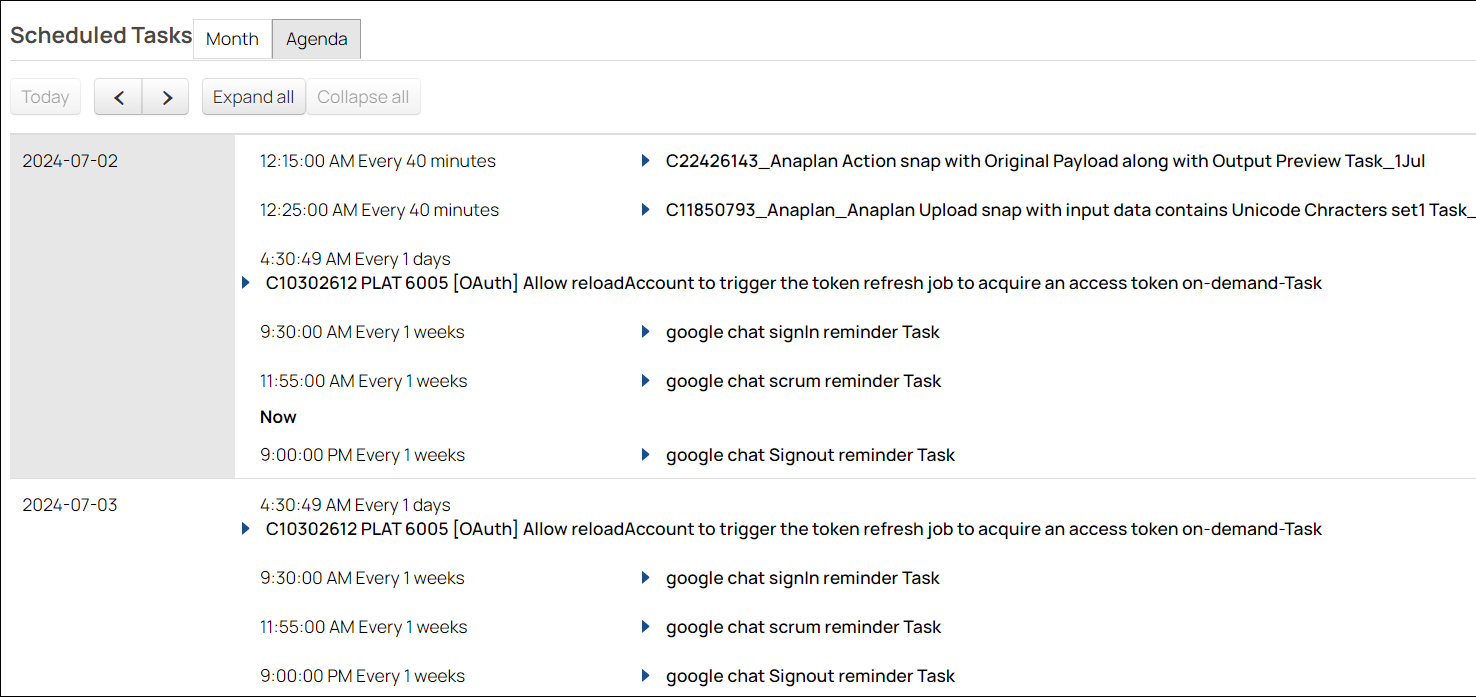Click the Expand all button
This screenshot has width=1476, height=697.
253,96
